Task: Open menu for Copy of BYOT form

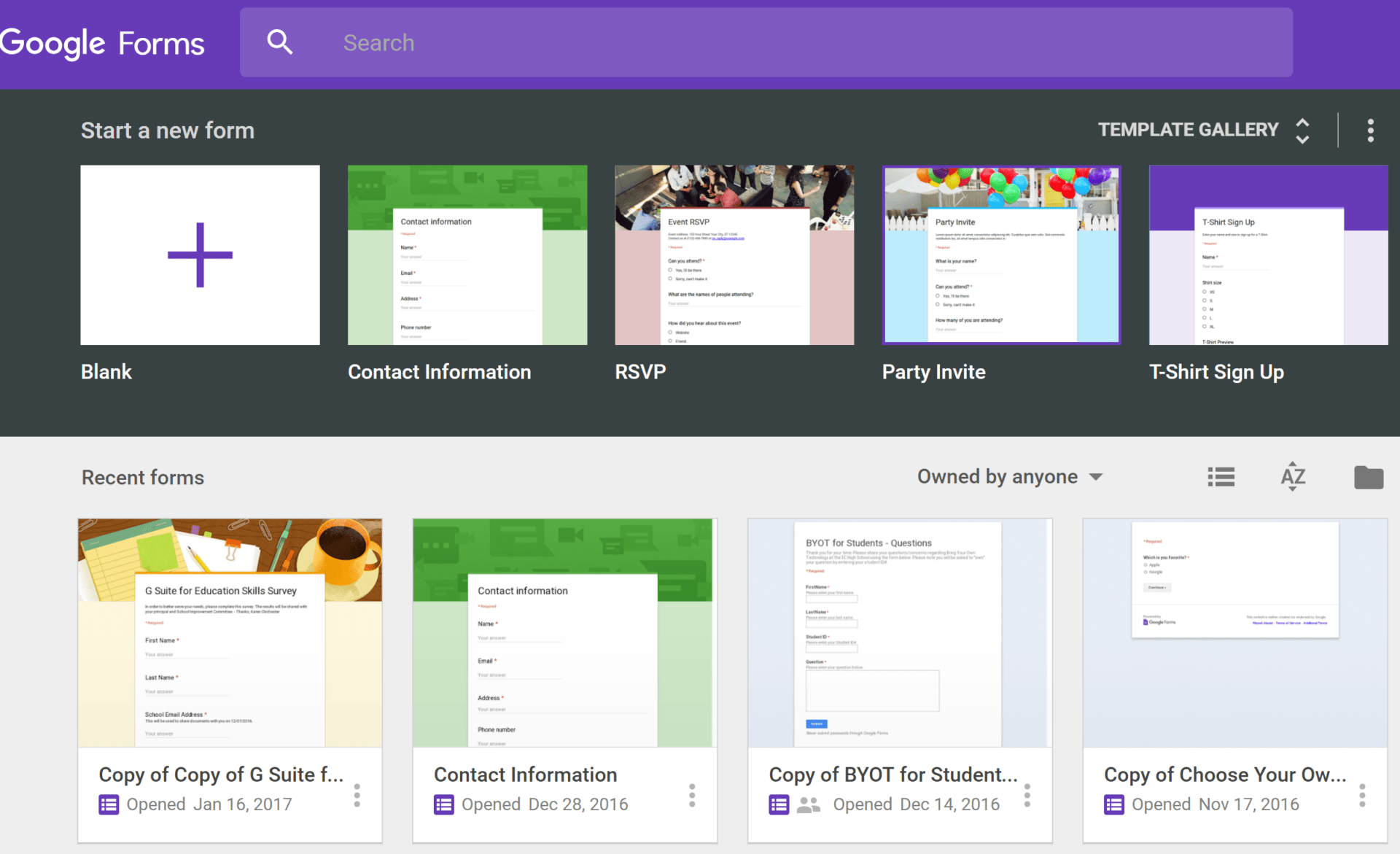Action: pos(1027,795)
